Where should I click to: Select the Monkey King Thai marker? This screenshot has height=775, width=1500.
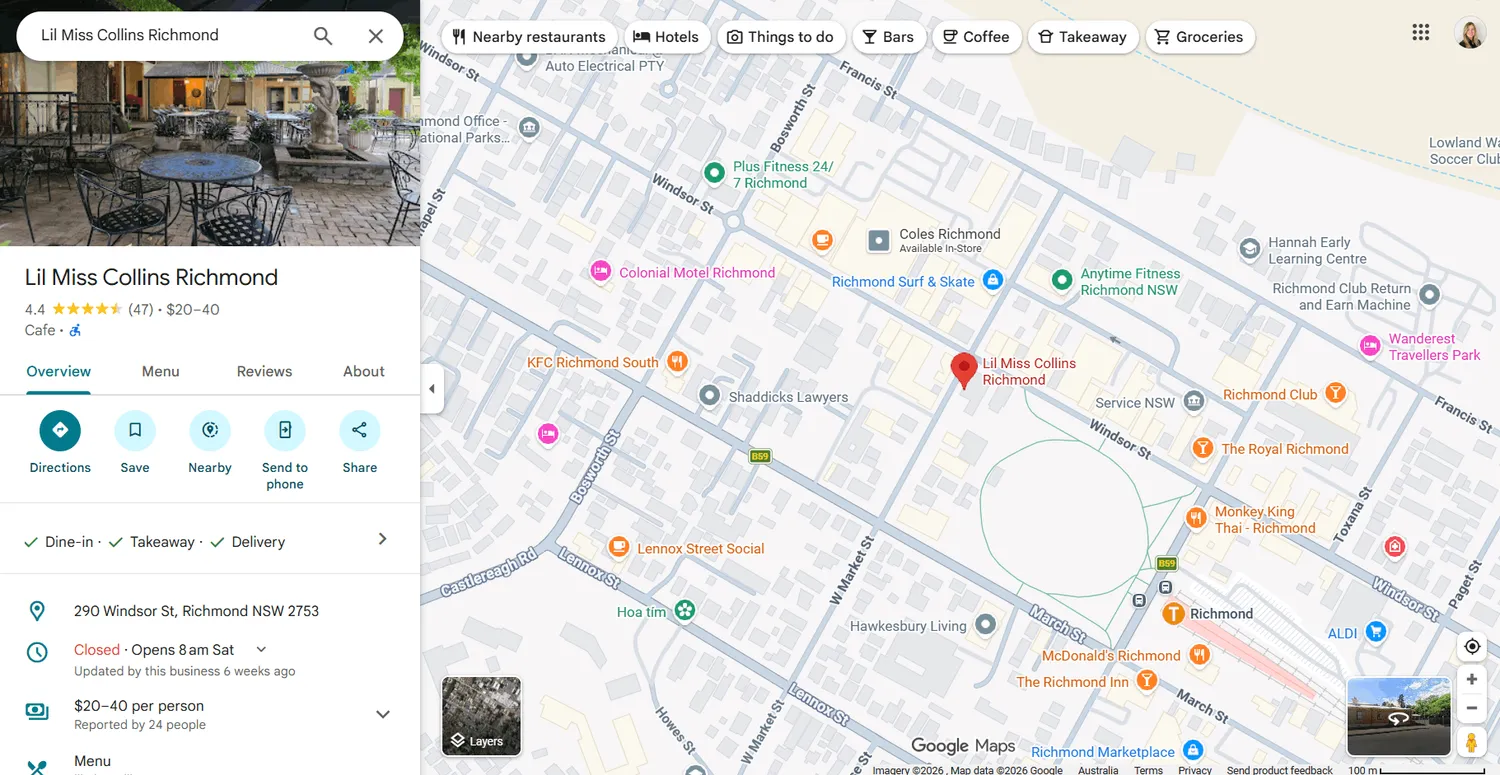[1196, 518]
